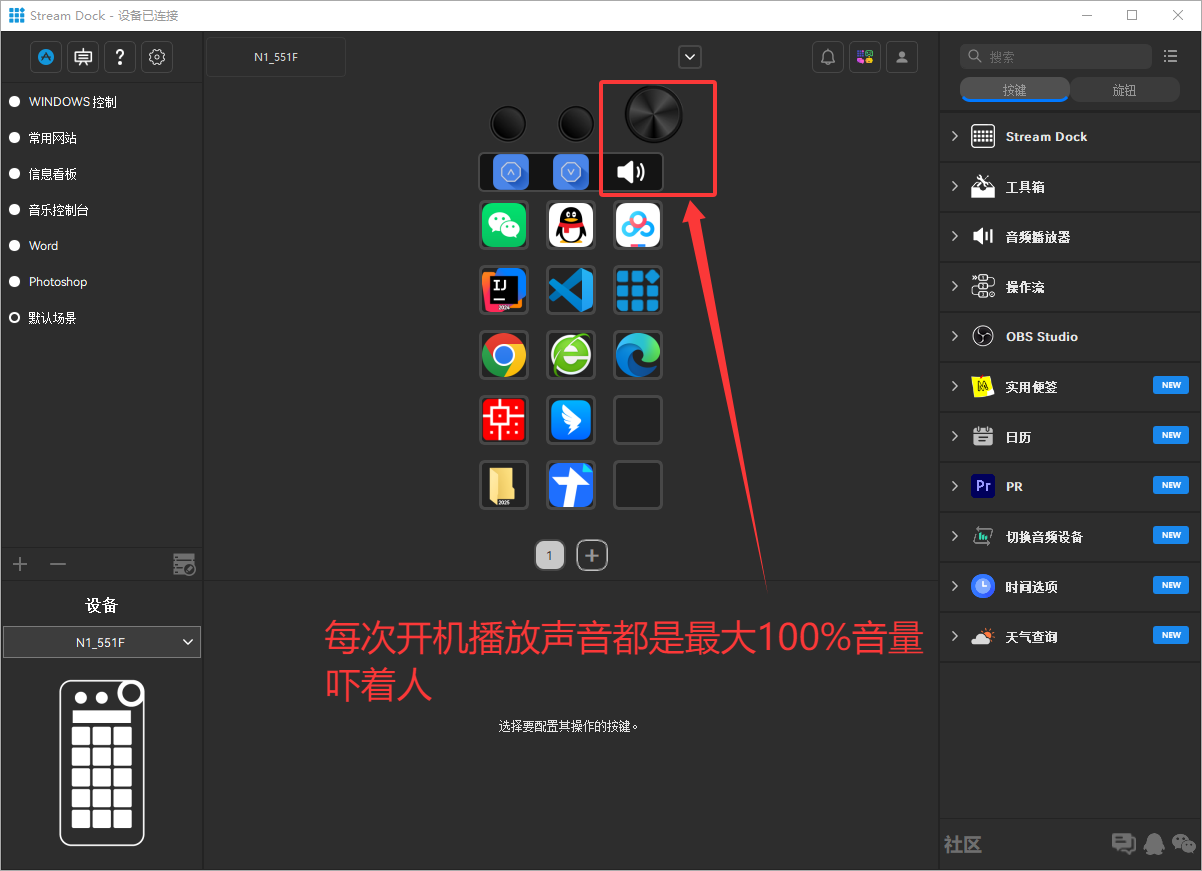This screenshot has height=871, width=1202.
Task: Click the blue up-arrow logo button
Action: (46, 57)
